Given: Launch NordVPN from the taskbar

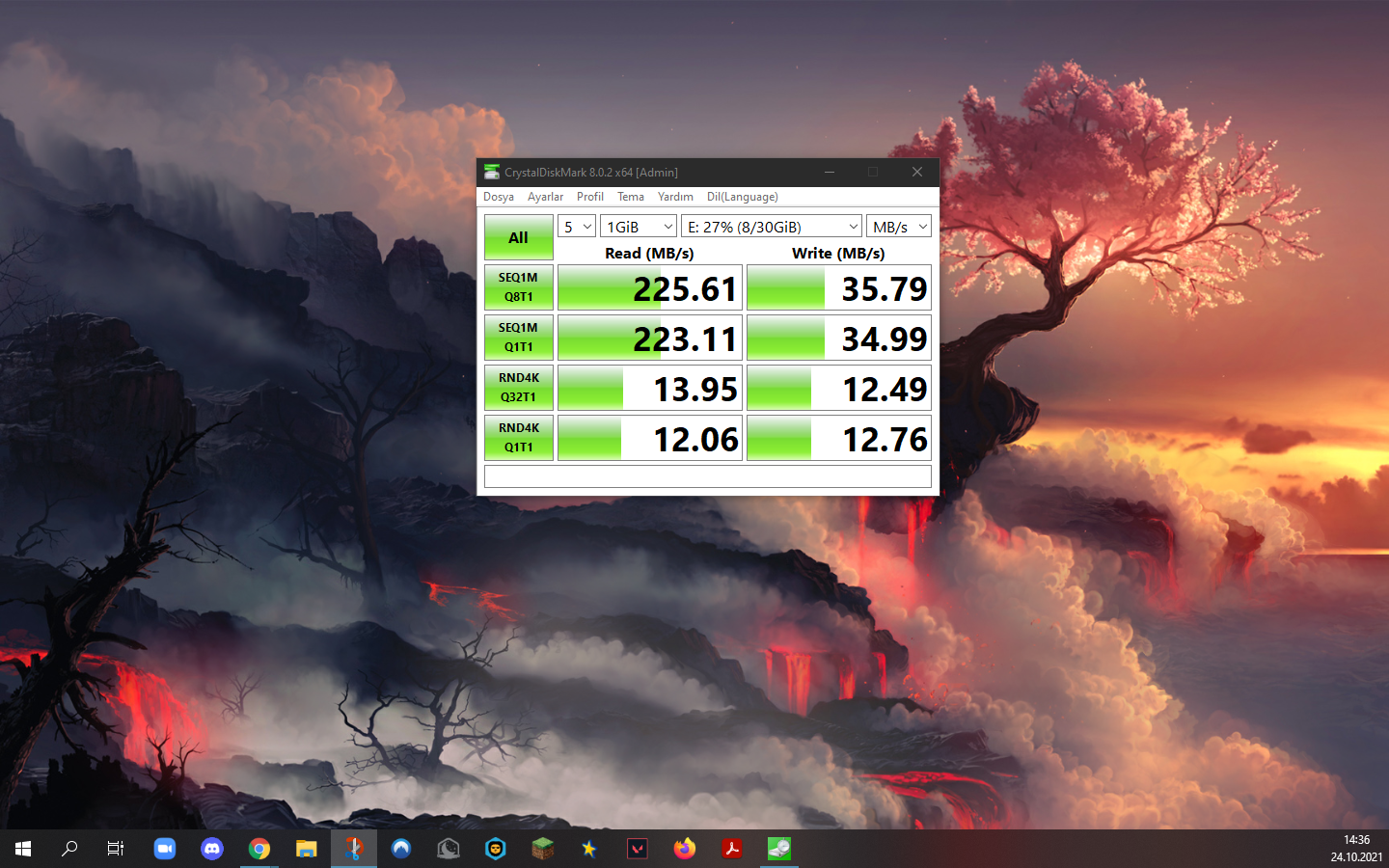Looking at the screenshot, I should tap(401, 849).
